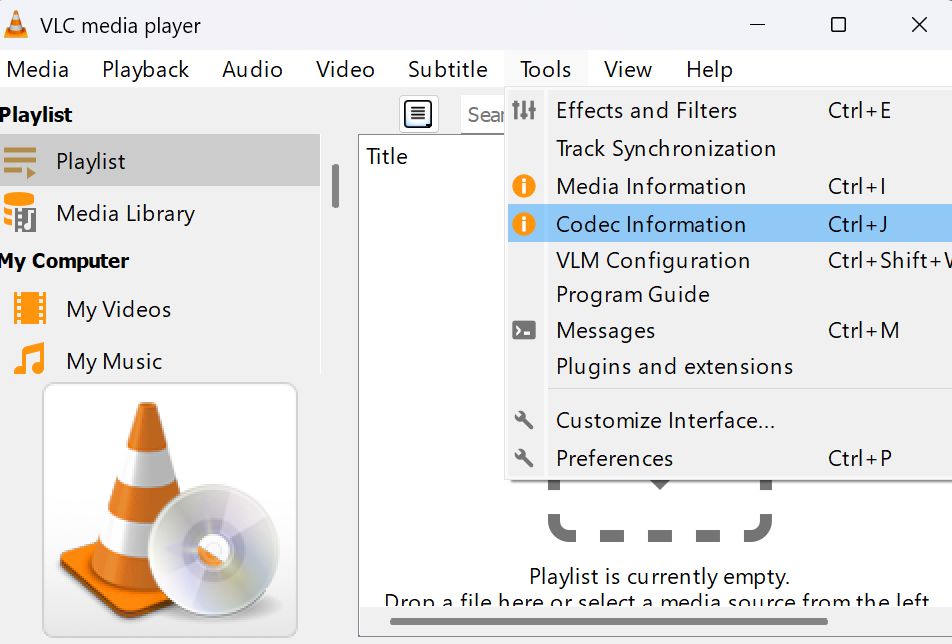Click the playlist search field
This screenshot has width=952, height=644.
click(484, 114)
